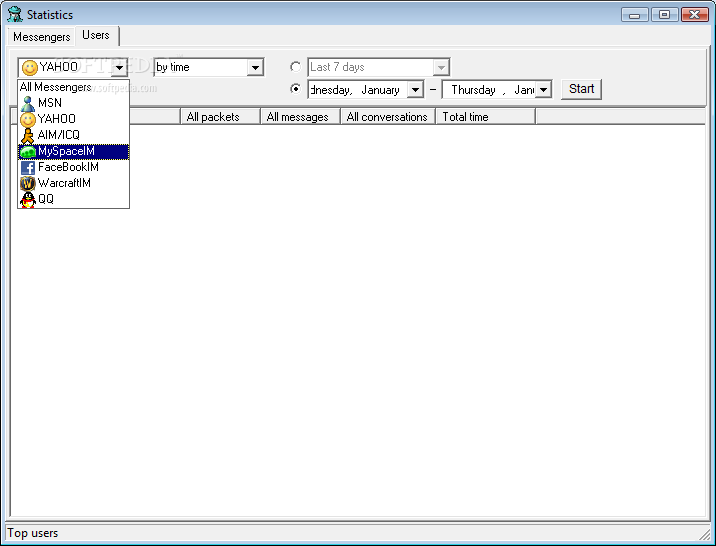Click the MySpaceIM green icon
This screenshot has width=716, height=546.
click(27, 152)
